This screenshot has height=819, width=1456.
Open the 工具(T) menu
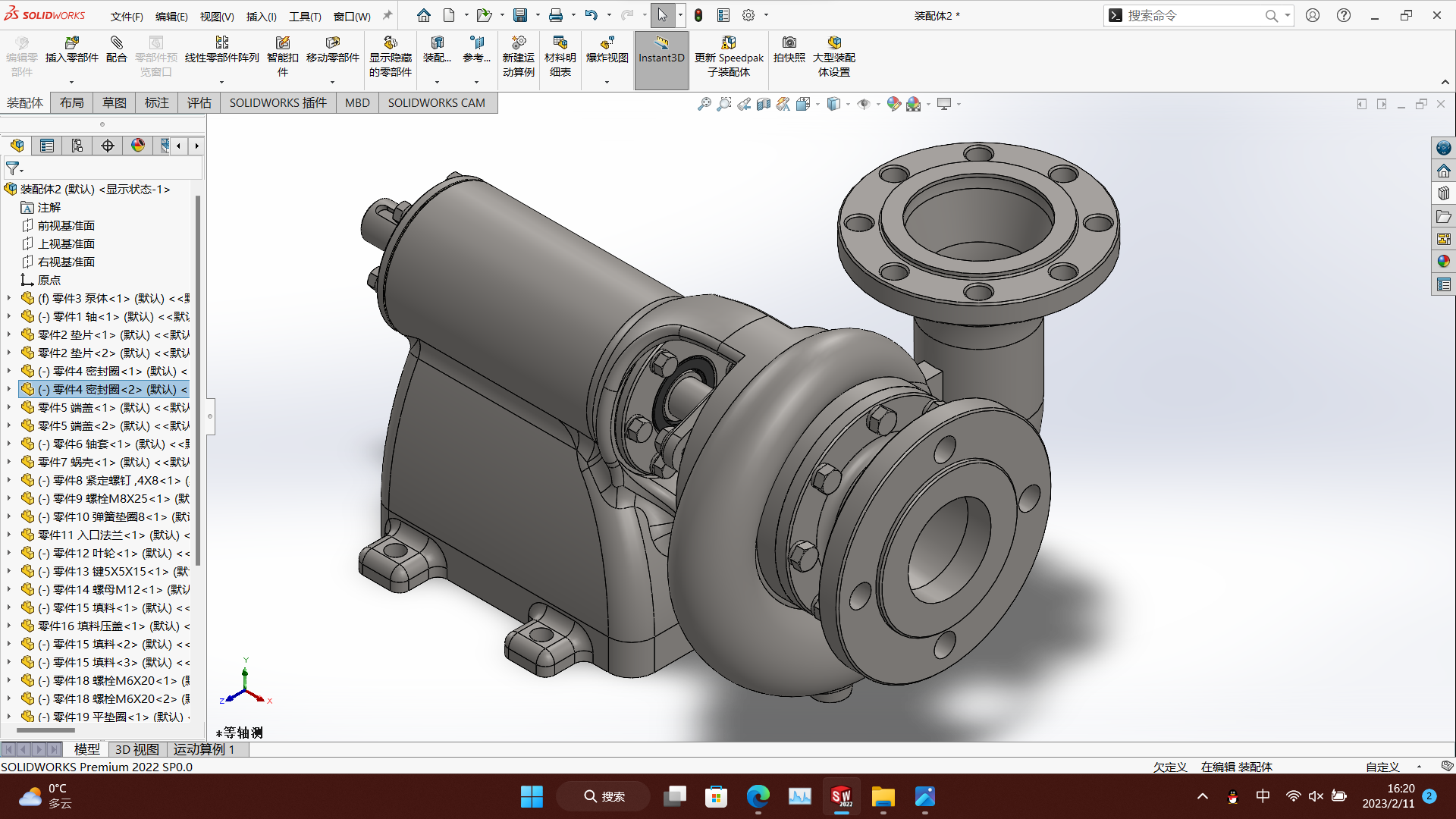(305, 16)
